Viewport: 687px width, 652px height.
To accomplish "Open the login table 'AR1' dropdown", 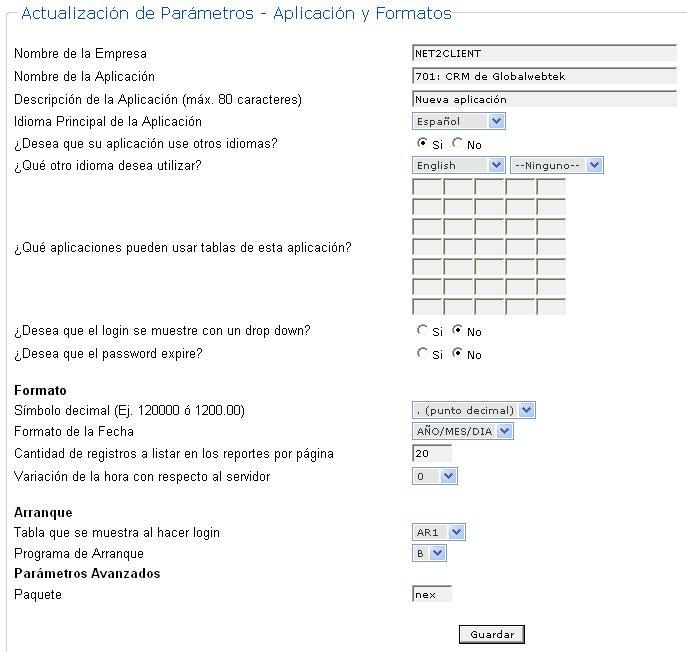I will pyautogui.click(x=439, y=533).
